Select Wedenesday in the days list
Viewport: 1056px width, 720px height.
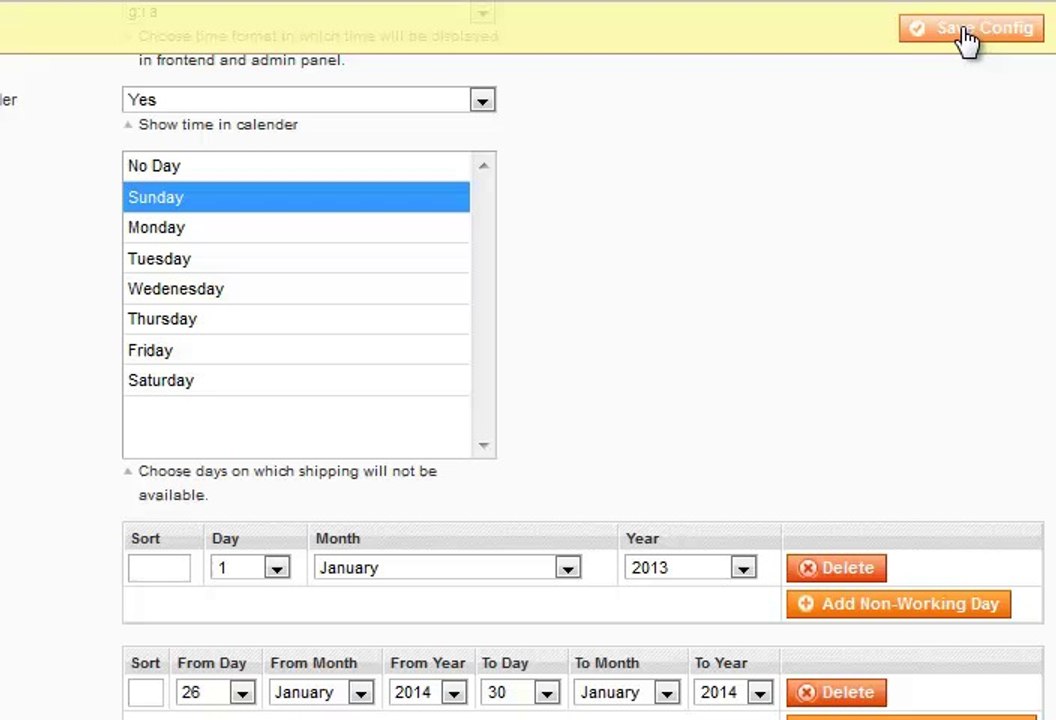click(x=296, y=289)
